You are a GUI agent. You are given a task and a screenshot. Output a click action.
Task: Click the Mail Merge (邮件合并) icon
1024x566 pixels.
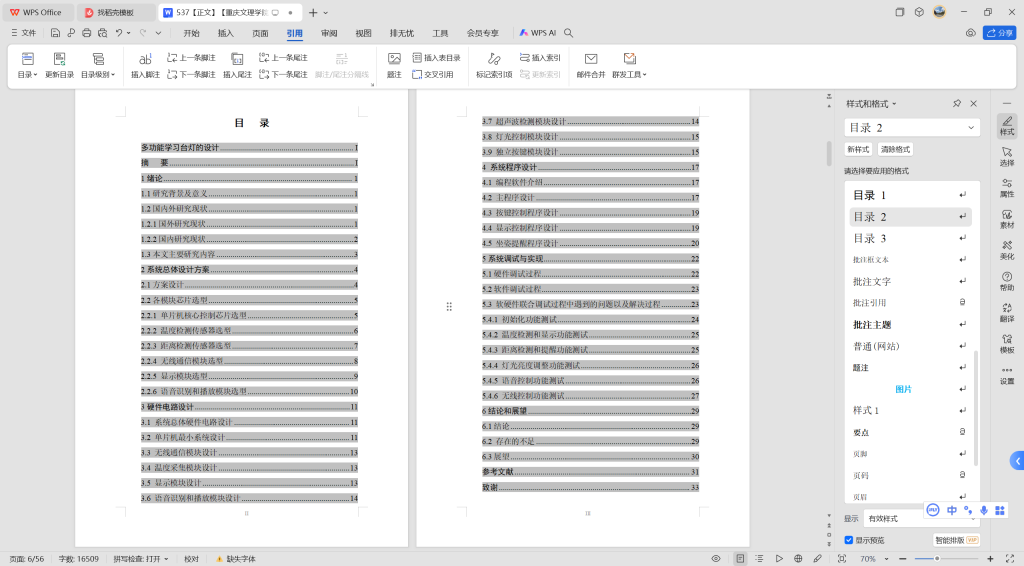[x=591, y=59]
